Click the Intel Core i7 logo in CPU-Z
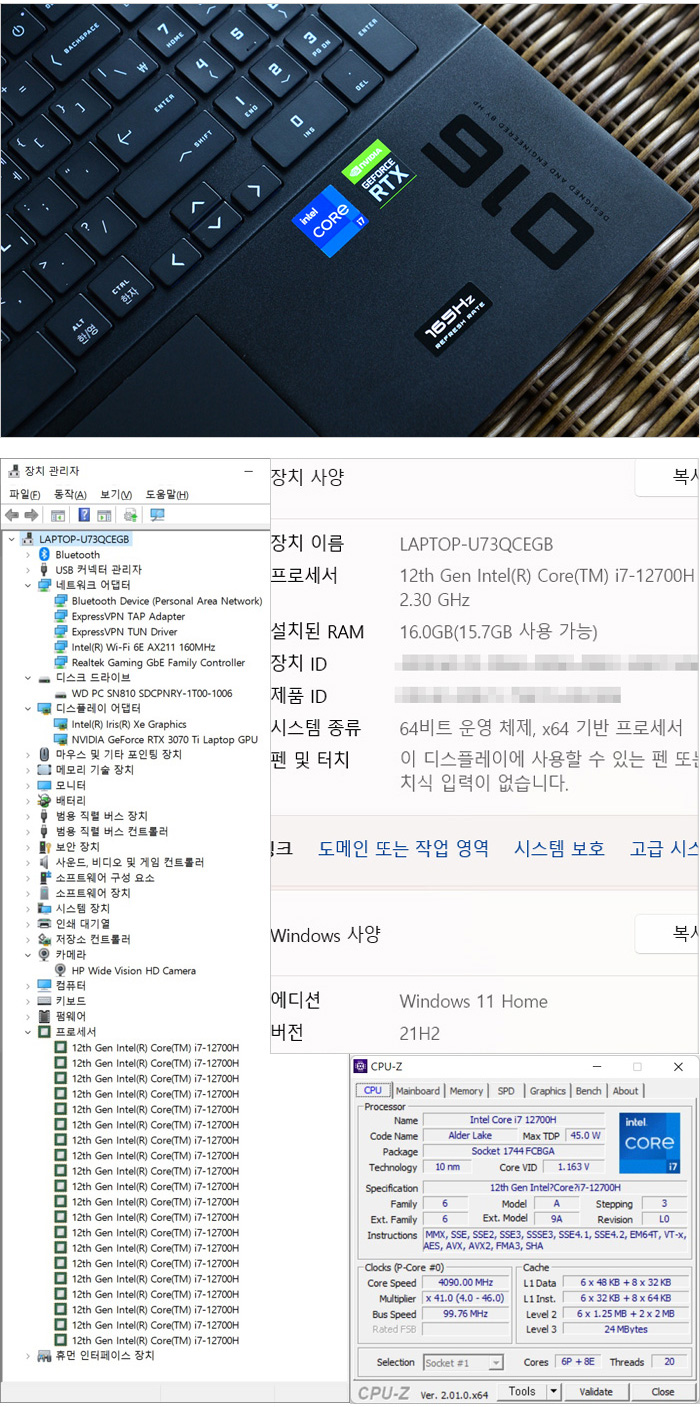 tap(649, 1143)
